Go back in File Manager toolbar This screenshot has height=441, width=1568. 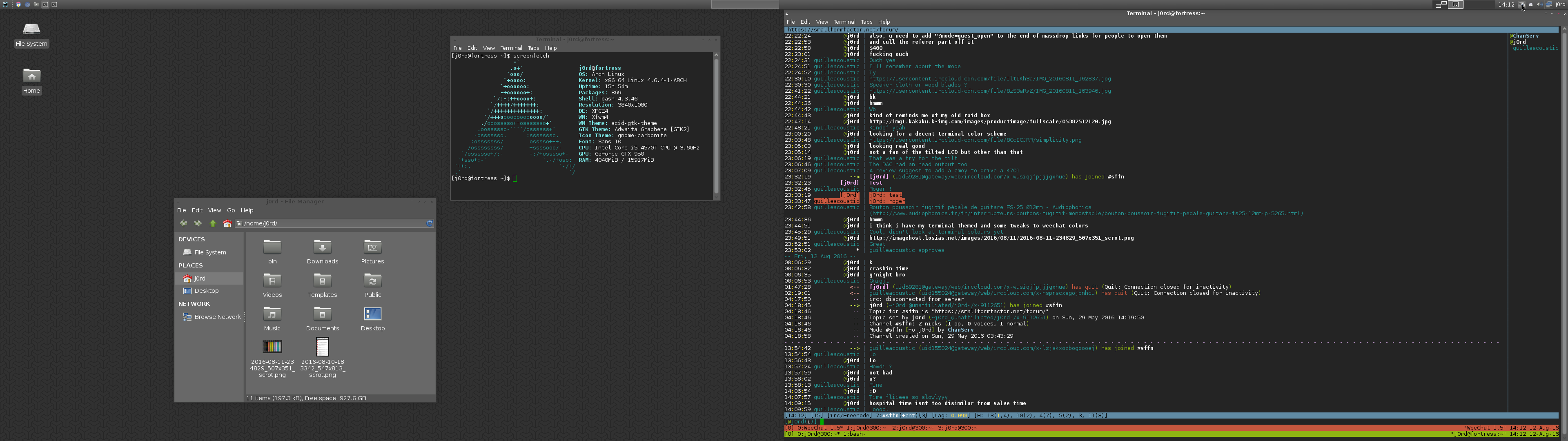(x=183, y=223)
